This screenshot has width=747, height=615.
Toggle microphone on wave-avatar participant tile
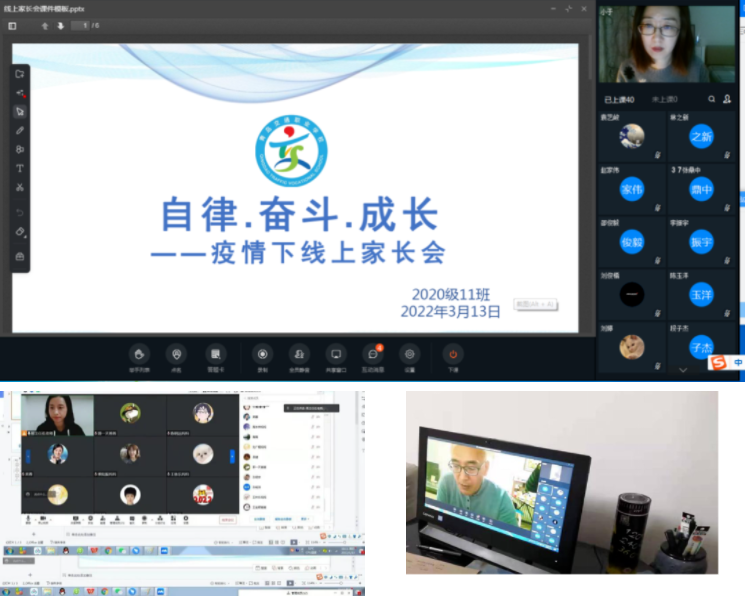click(x=657, y=155)
